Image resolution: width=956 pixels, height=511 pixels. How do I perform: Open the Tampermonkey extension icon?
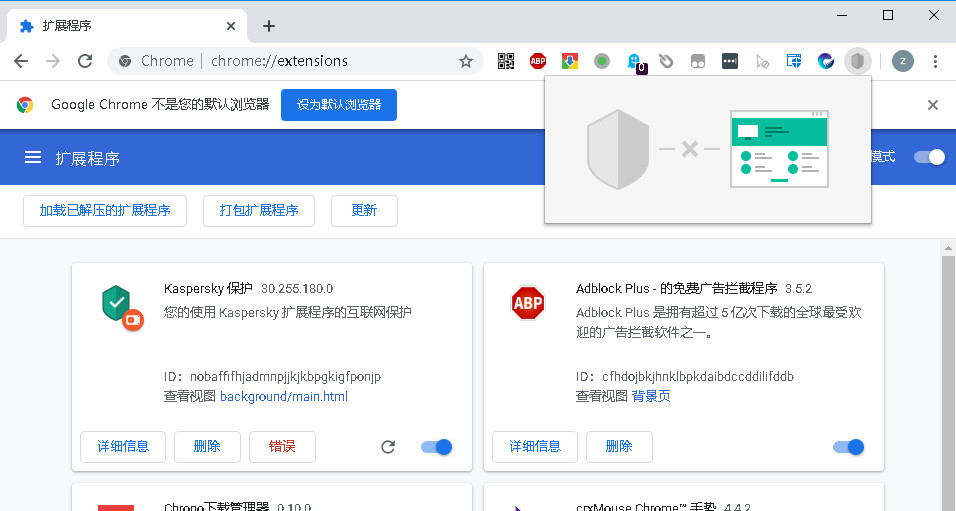click(x=697, y=61)
